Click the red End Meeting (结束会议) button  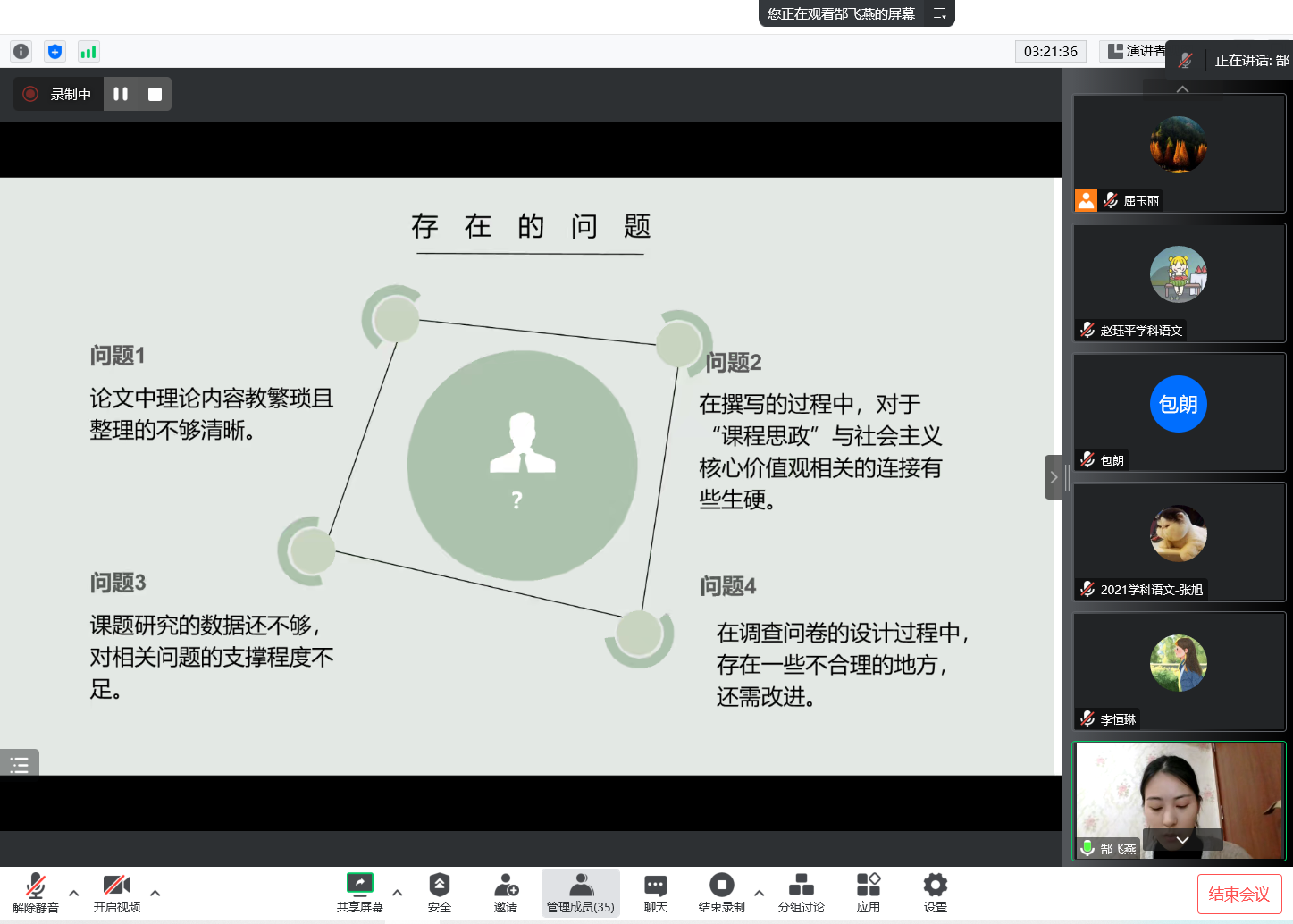point(1238,894)
